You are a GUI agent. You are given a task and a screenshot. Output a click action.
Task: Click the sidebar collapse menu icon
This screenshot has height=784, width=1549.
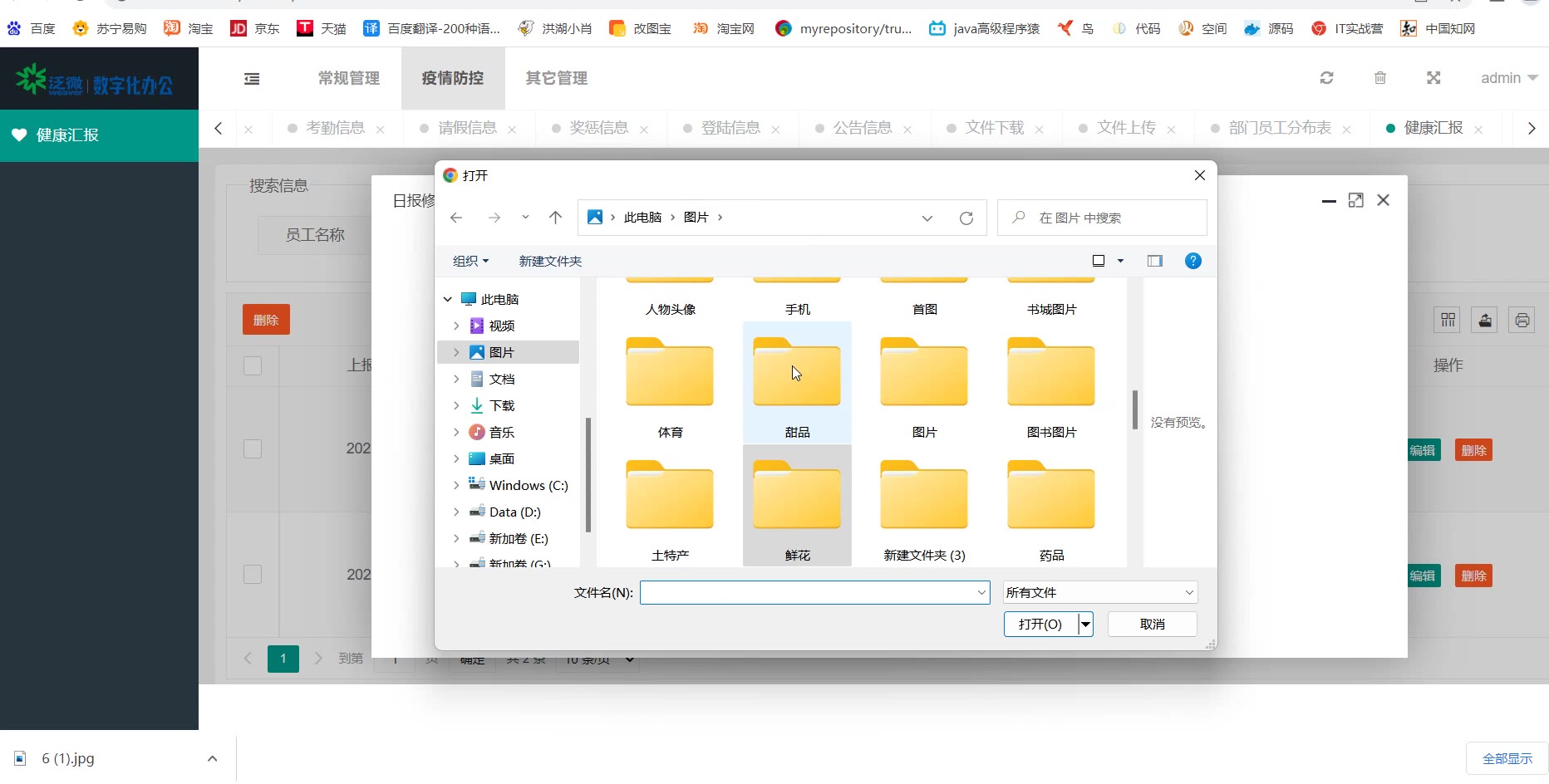coord(252,78)
